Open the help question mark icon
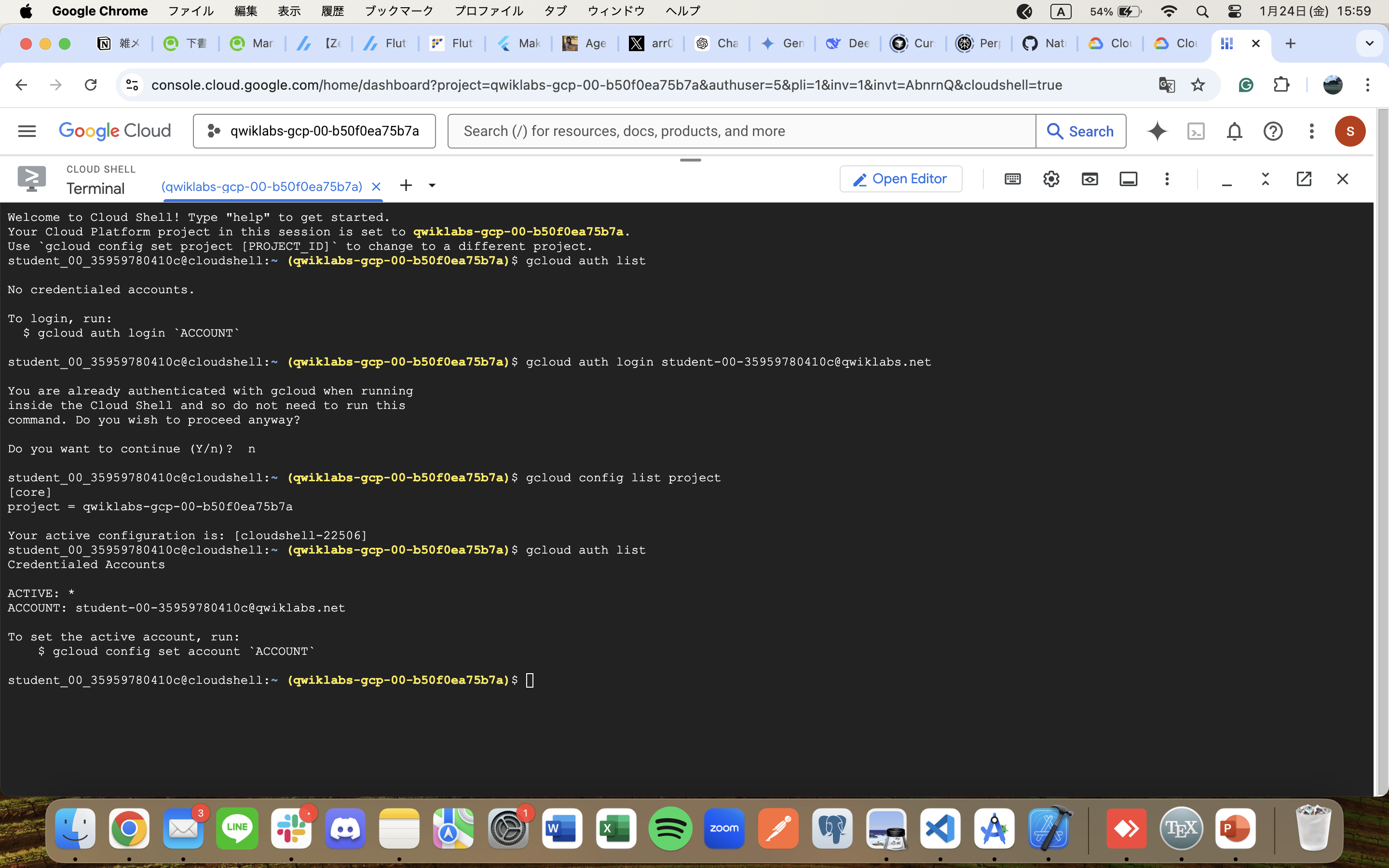 (1273, 131)
